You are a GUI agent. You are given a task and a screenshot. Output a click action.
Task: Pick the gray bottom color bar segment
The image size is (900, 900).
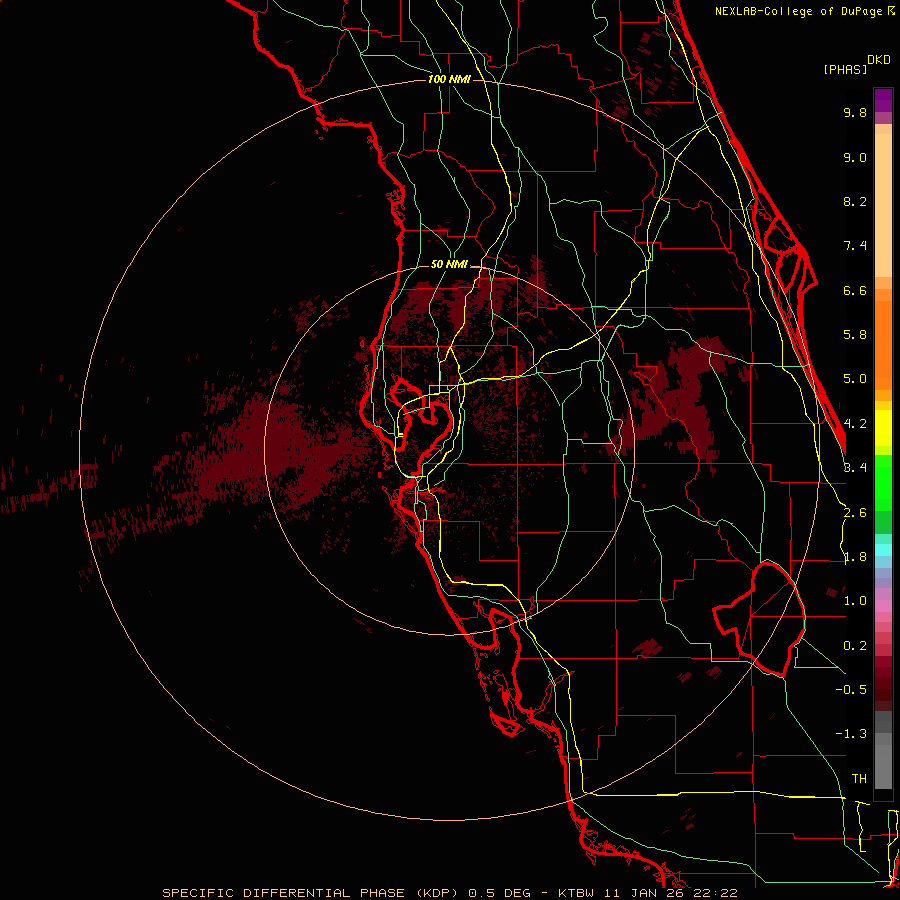point(883,767)
